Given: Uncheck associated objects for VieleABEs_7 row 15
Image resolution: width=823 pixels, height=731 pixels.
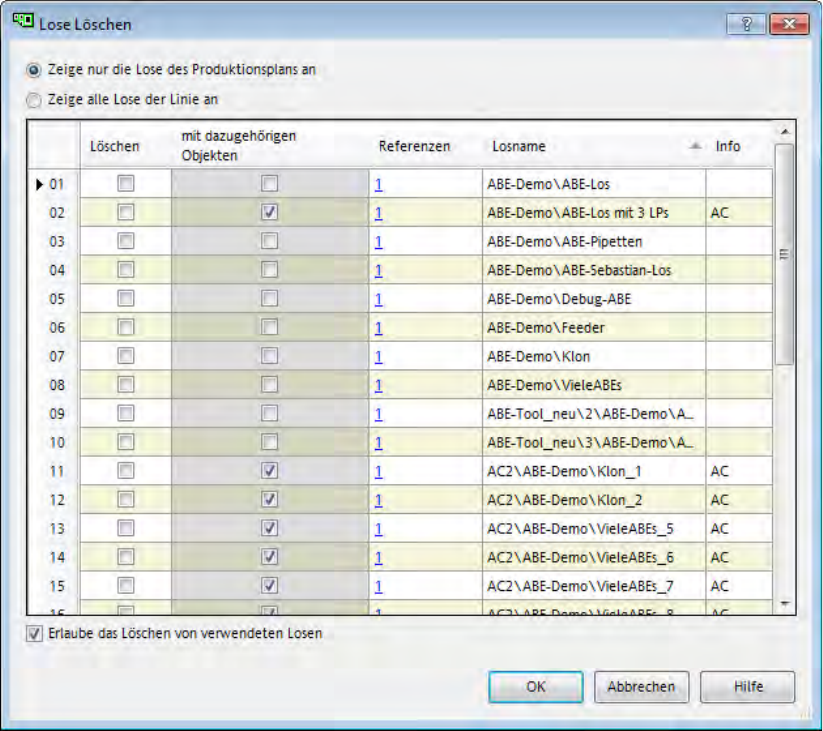Looking at the screenshot, I should [269, 586].
